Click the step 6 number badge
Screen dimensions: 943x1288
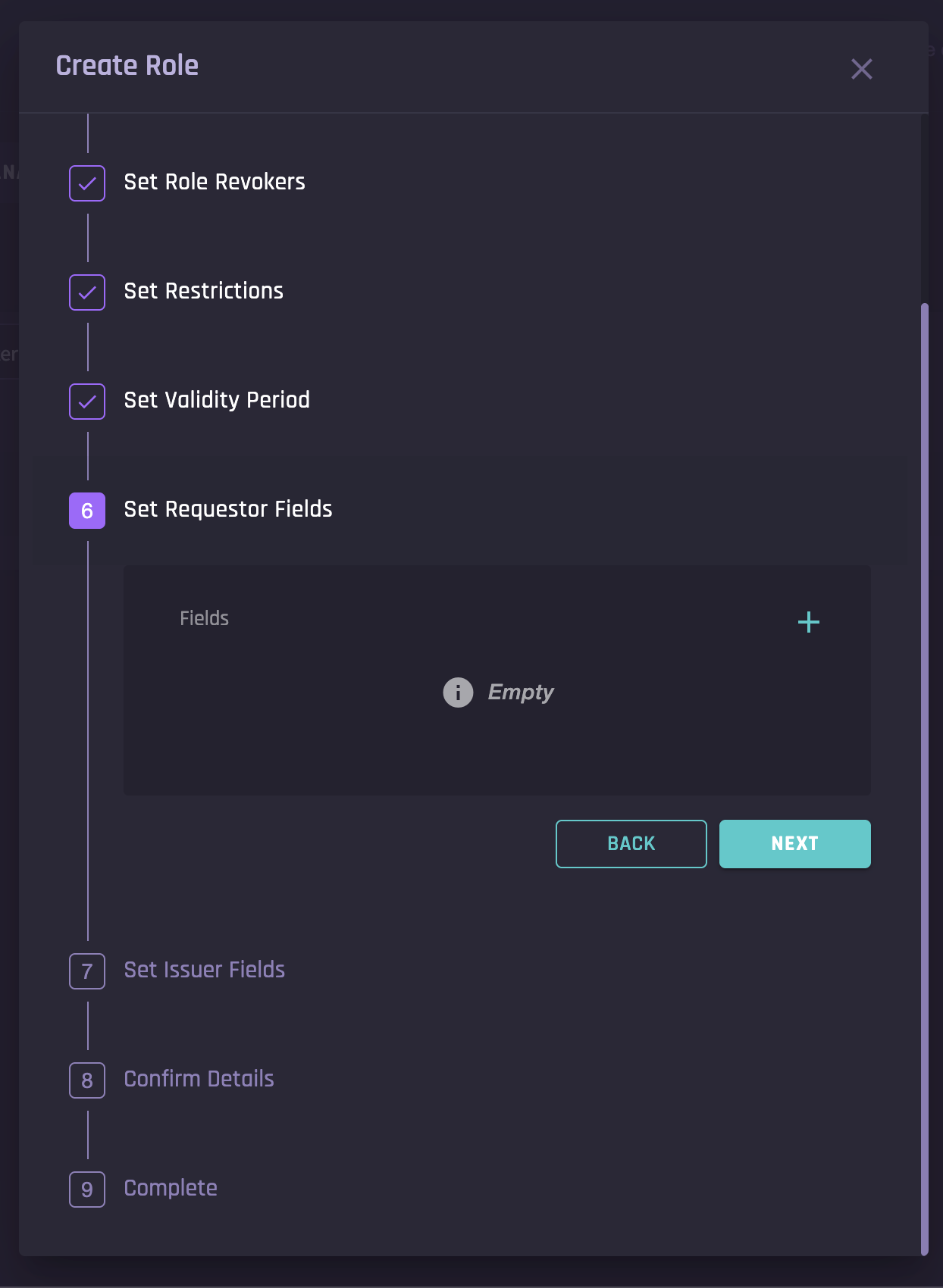(87, 511)
